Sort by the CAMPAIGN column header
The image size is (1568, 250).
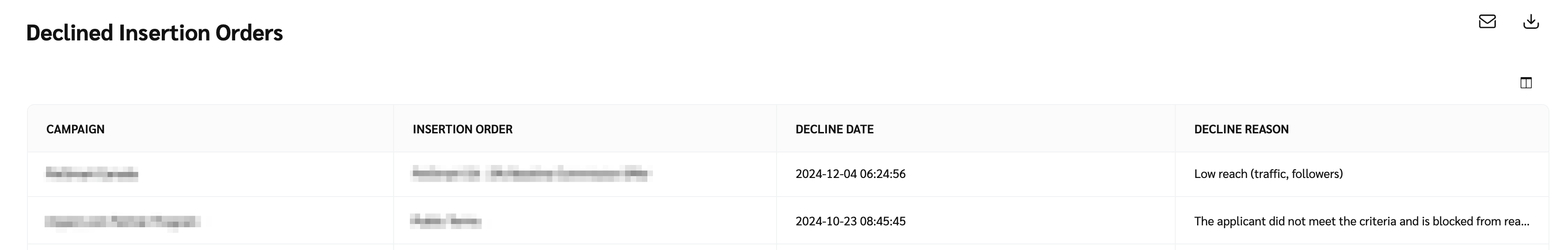click(x=75, y=129)
